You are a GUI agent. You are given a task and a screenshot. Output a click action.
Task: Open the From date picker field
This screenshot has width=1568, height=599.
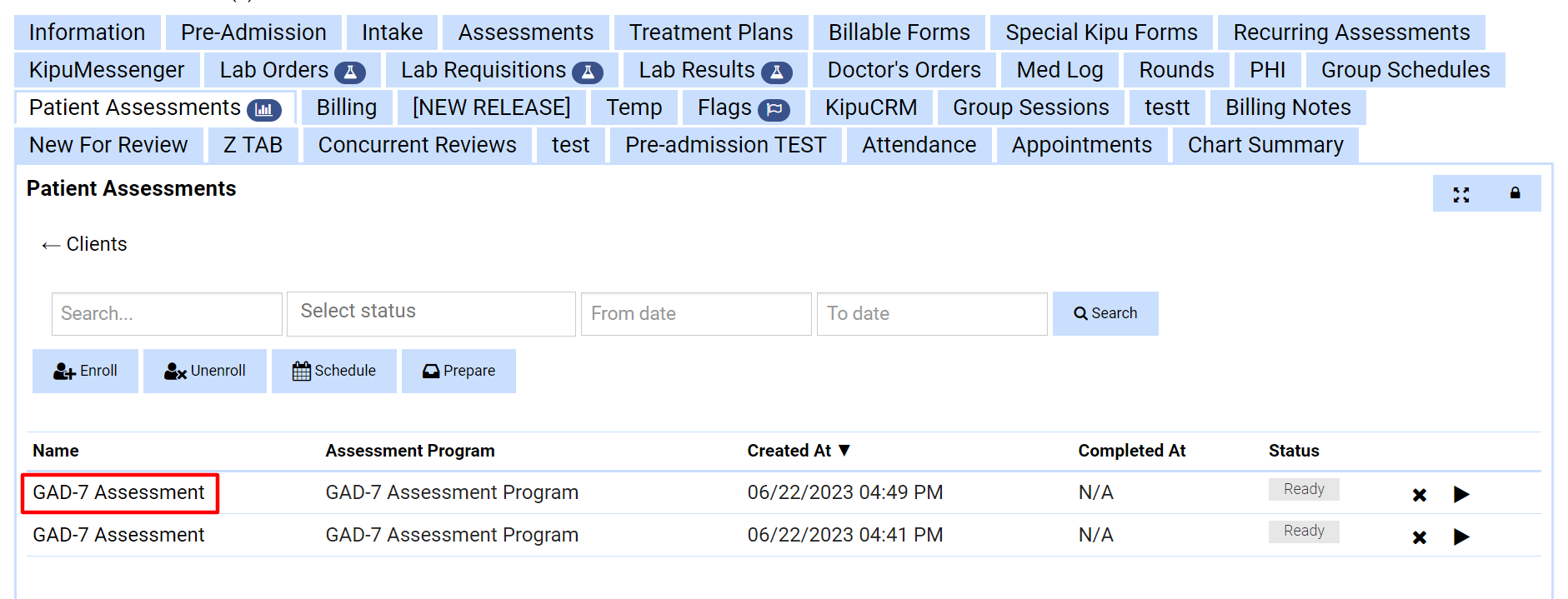695,313
